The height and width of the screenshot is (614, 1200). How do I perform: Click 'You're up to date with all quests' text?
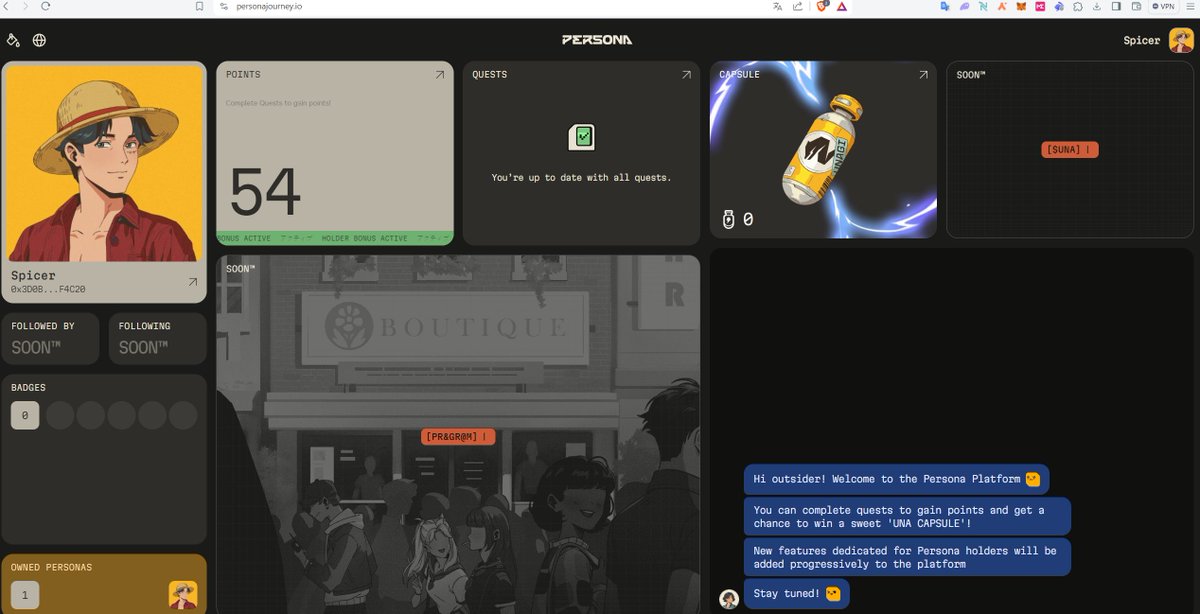tap(581, 177)
